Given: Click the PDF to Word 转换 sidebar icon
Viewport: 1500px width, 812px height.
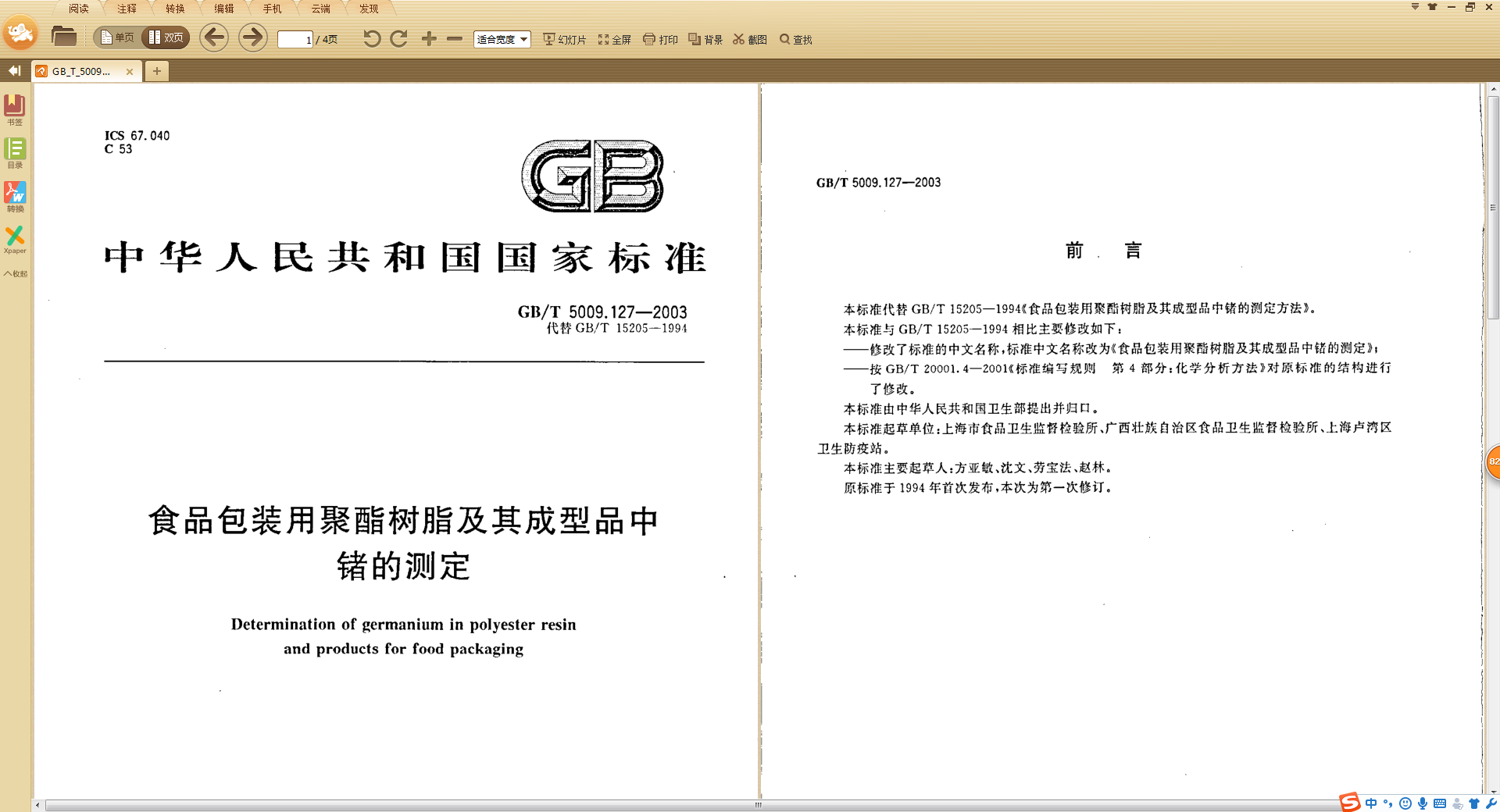Looking at the screenshot, I should pos(15,196).
